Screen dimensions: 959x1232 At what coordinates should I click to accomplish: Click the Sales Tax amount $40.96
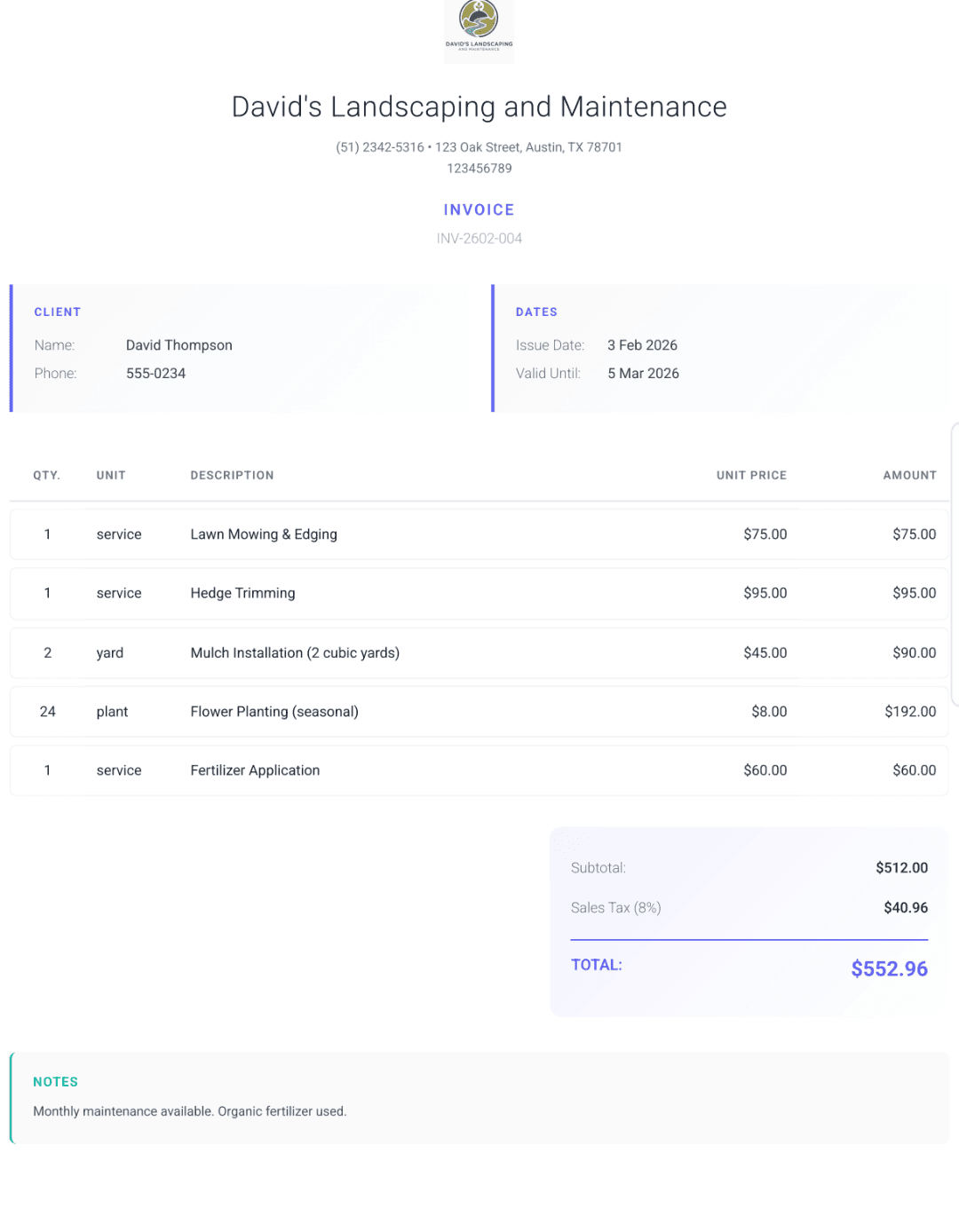pos(906,908)
